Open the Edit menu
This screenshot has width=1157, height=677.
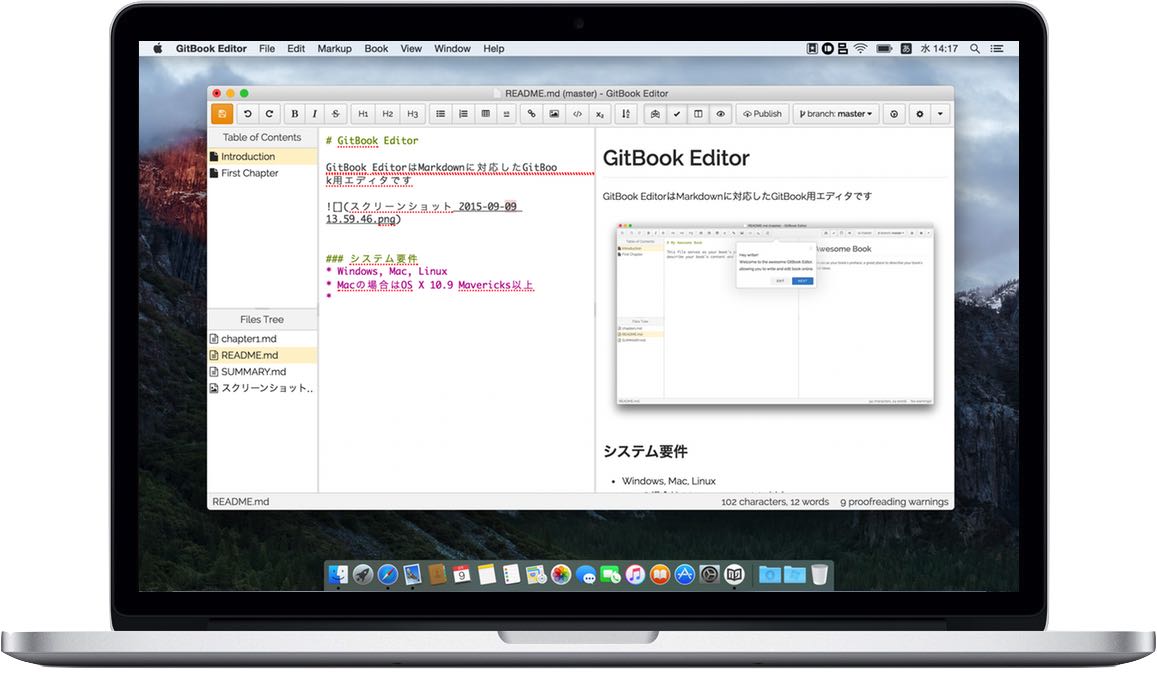tap(296, 49)
